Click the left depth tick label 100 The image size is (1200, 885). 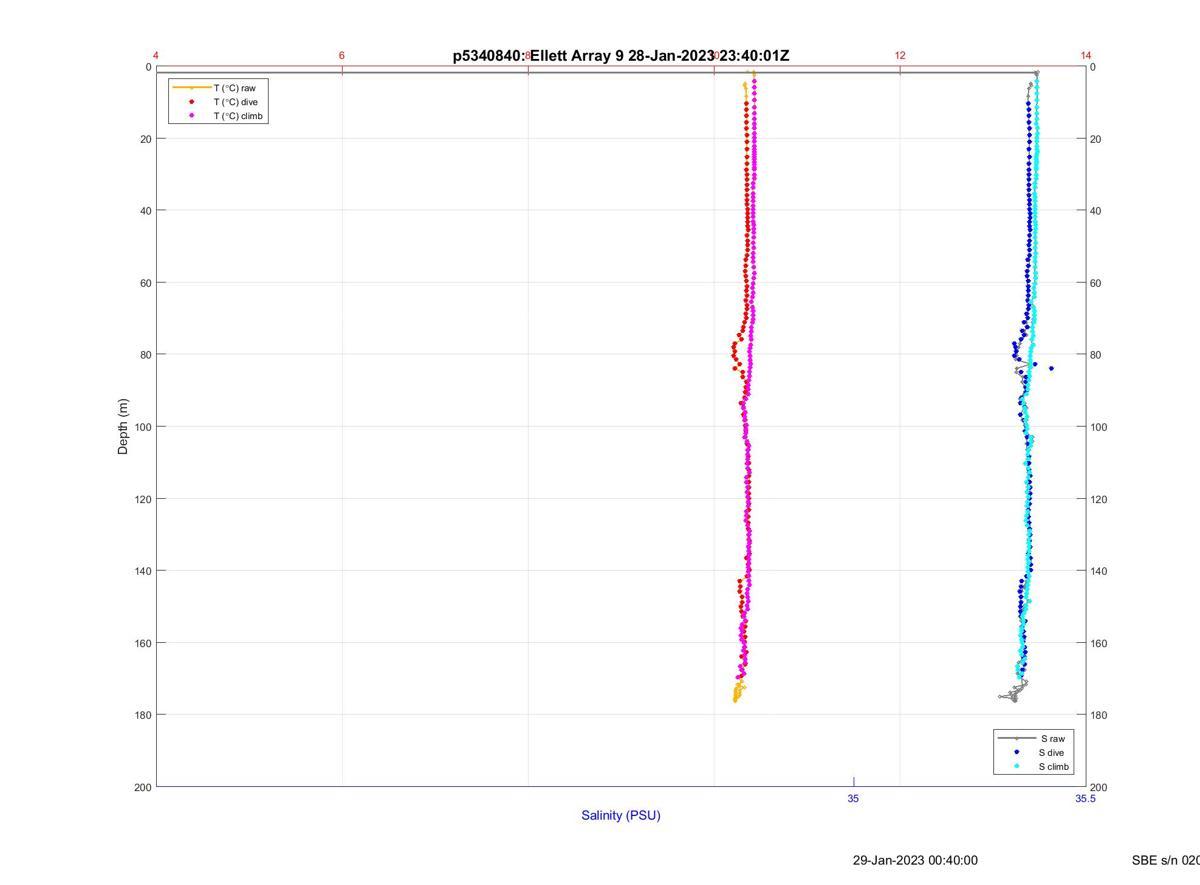pos(142,427)
